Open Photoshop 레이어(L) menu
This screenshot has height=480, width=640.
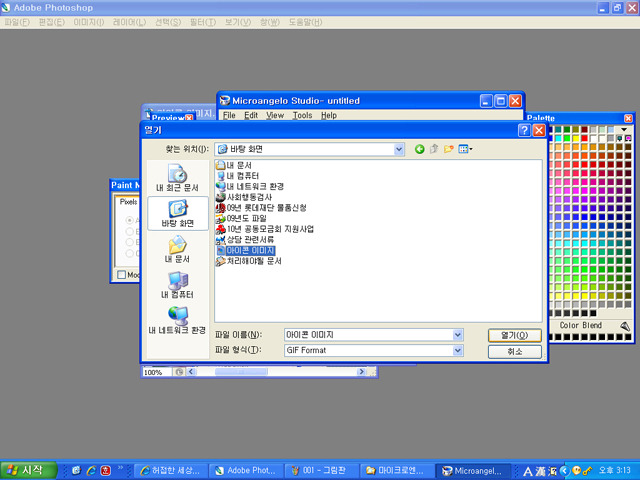129,22
